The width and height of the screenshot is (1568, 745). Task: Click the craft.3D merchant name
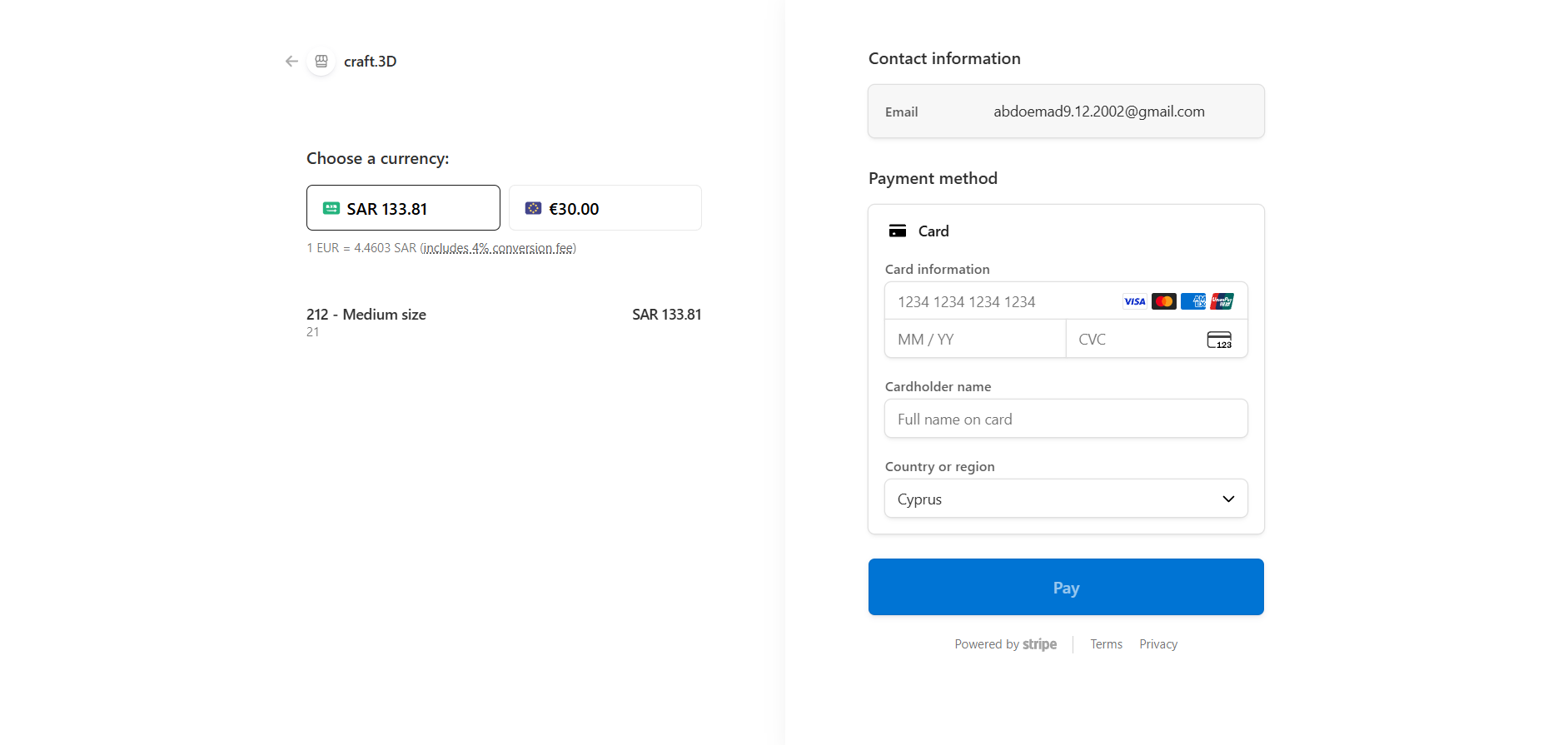pos(371,61)
